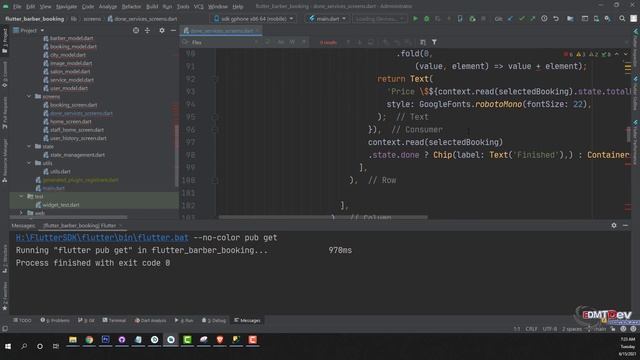Hide the Messages panel with minus icon
The width and height of the screenshot is (640, 360).
(625, 225)
